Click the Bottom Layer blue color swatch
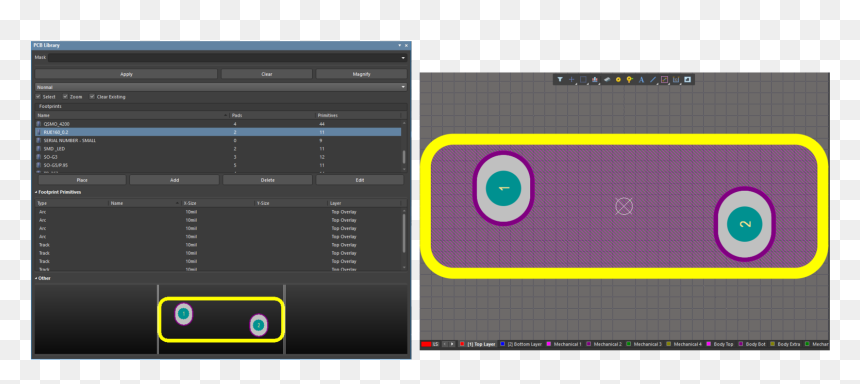 [x=502, y=344]
